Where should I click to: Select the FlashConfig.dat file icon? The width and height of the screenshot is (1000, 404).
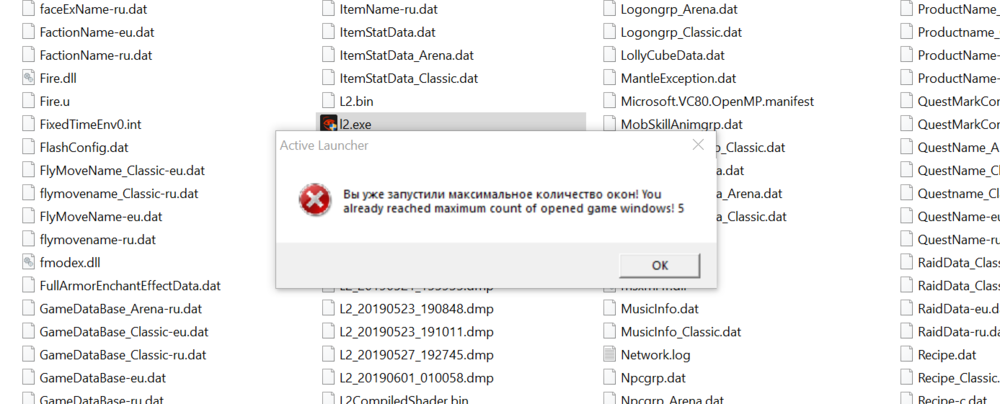coord(29,147)
